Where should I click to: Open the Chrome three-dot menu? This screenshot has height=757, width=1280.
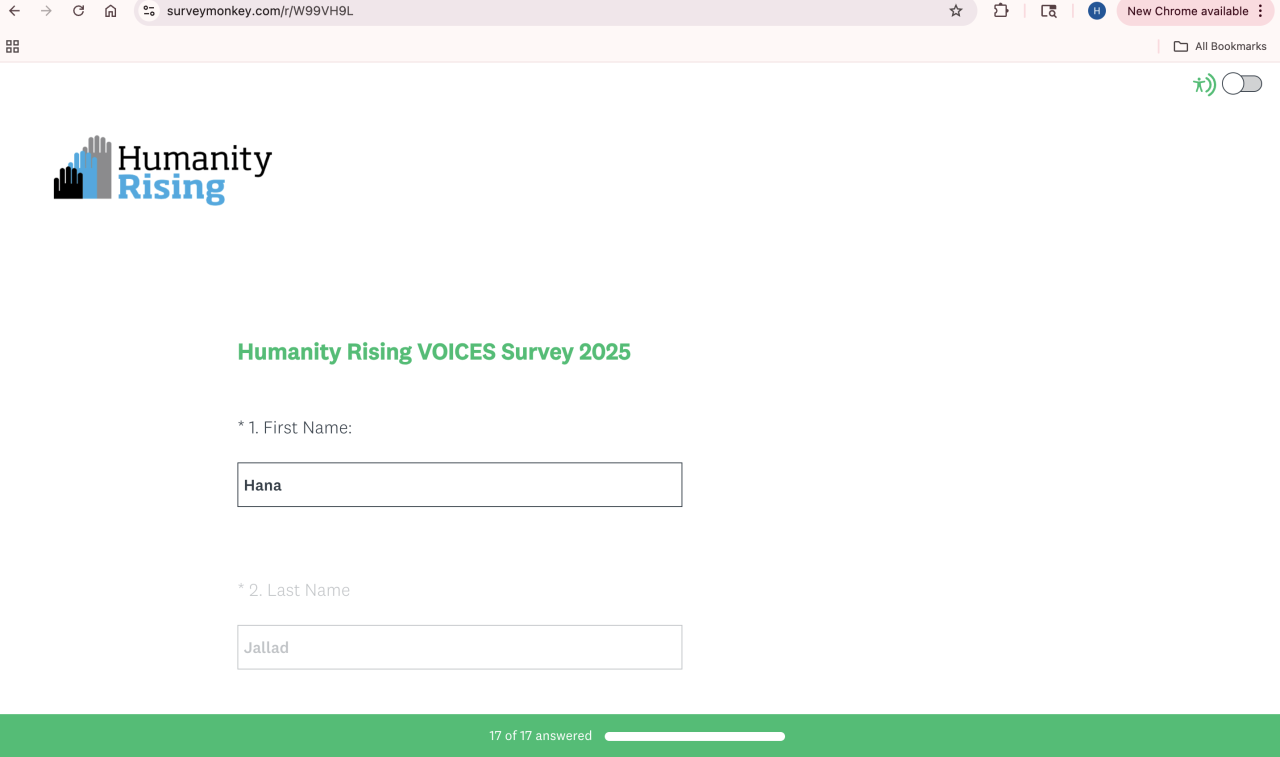click(1261, 11)
